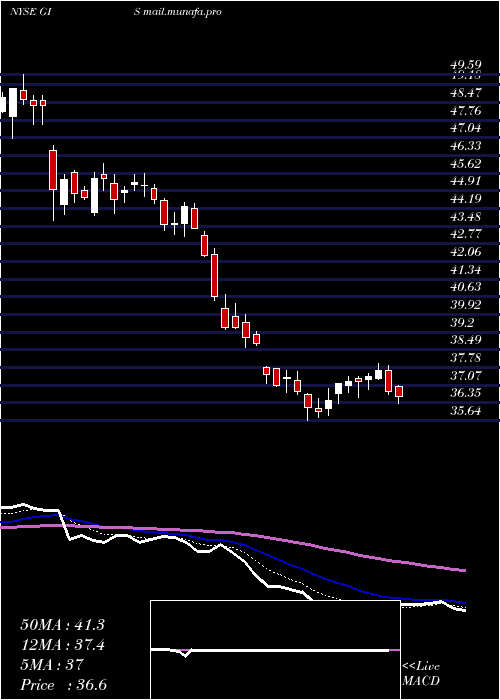
Task: Click the '5MA : 37' readout
Action: pos(52,665)
